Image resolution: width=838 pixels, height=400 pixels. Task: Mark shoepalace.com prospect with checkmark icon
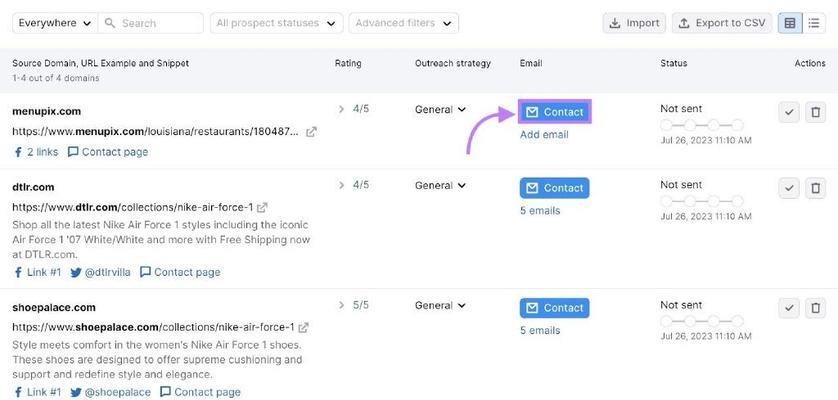point(789,308)
